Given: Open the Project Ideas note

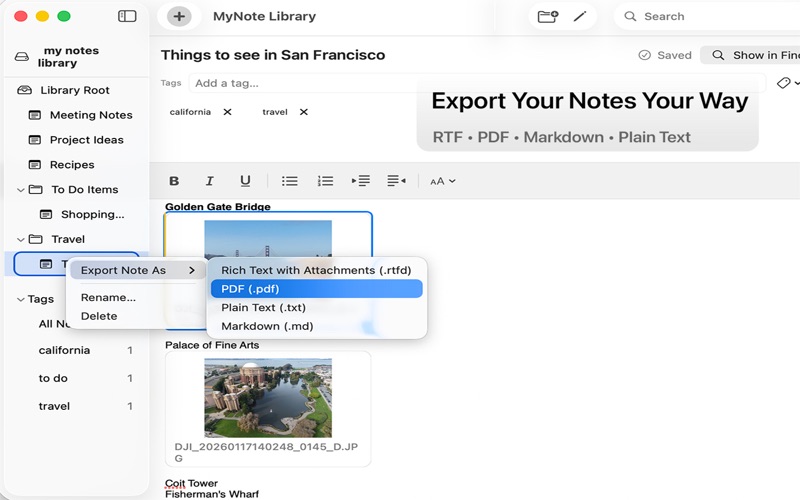Looking at the screenshot, I should pos(87,140).
